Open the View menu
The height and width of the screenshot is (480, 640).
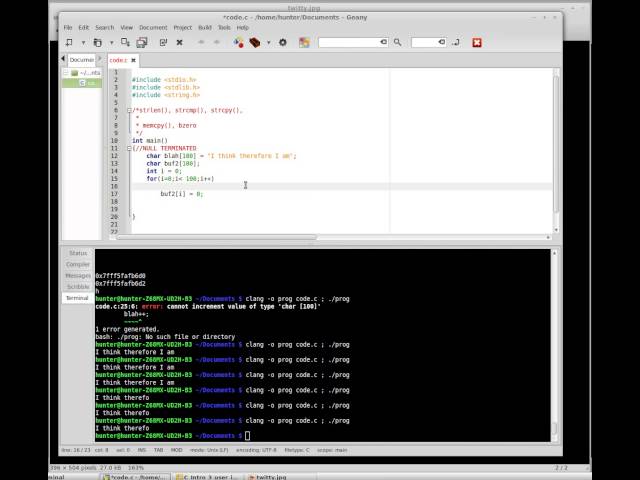127,27
